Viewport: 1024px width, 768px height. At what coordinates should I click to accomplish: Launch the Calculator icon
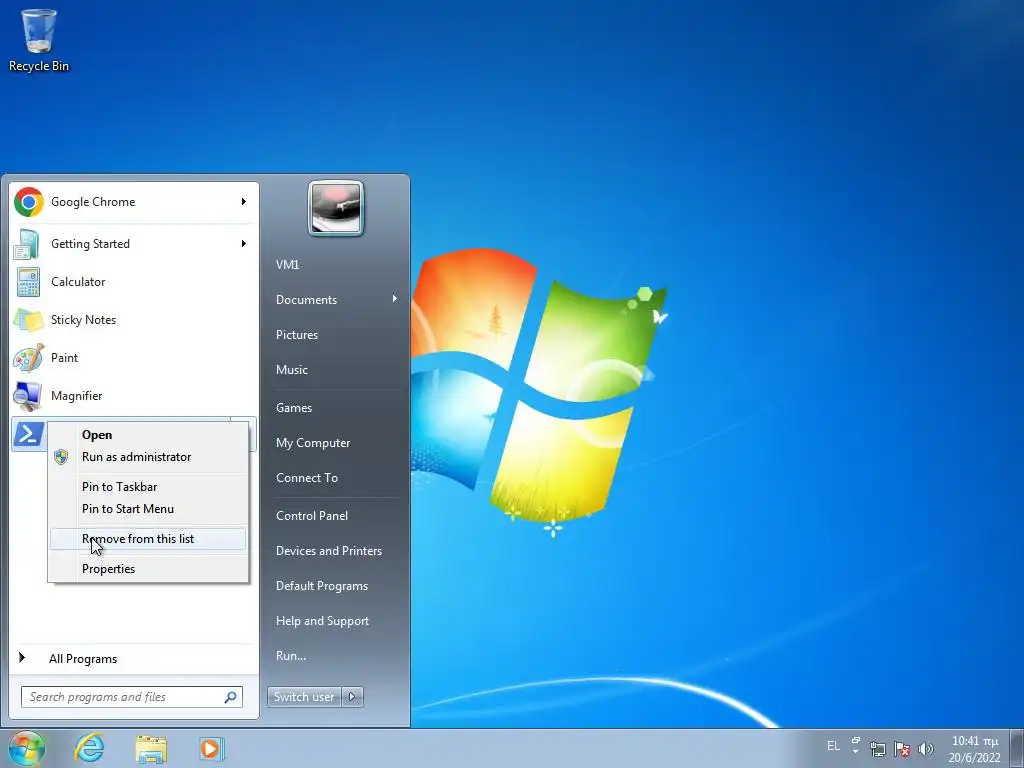pyautogui.click(x=28, y=282)
